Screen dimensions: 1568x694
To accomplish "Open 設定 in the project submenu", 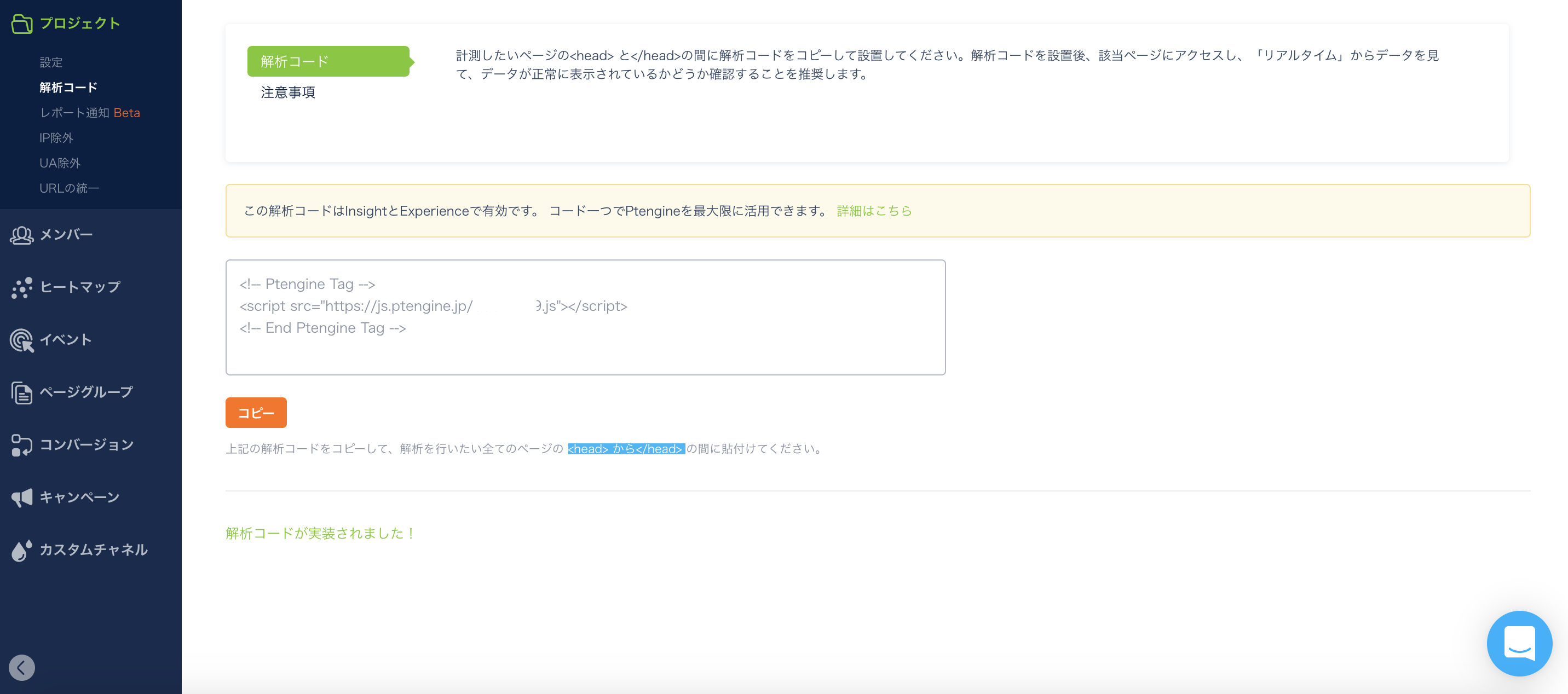I will 51,62.
